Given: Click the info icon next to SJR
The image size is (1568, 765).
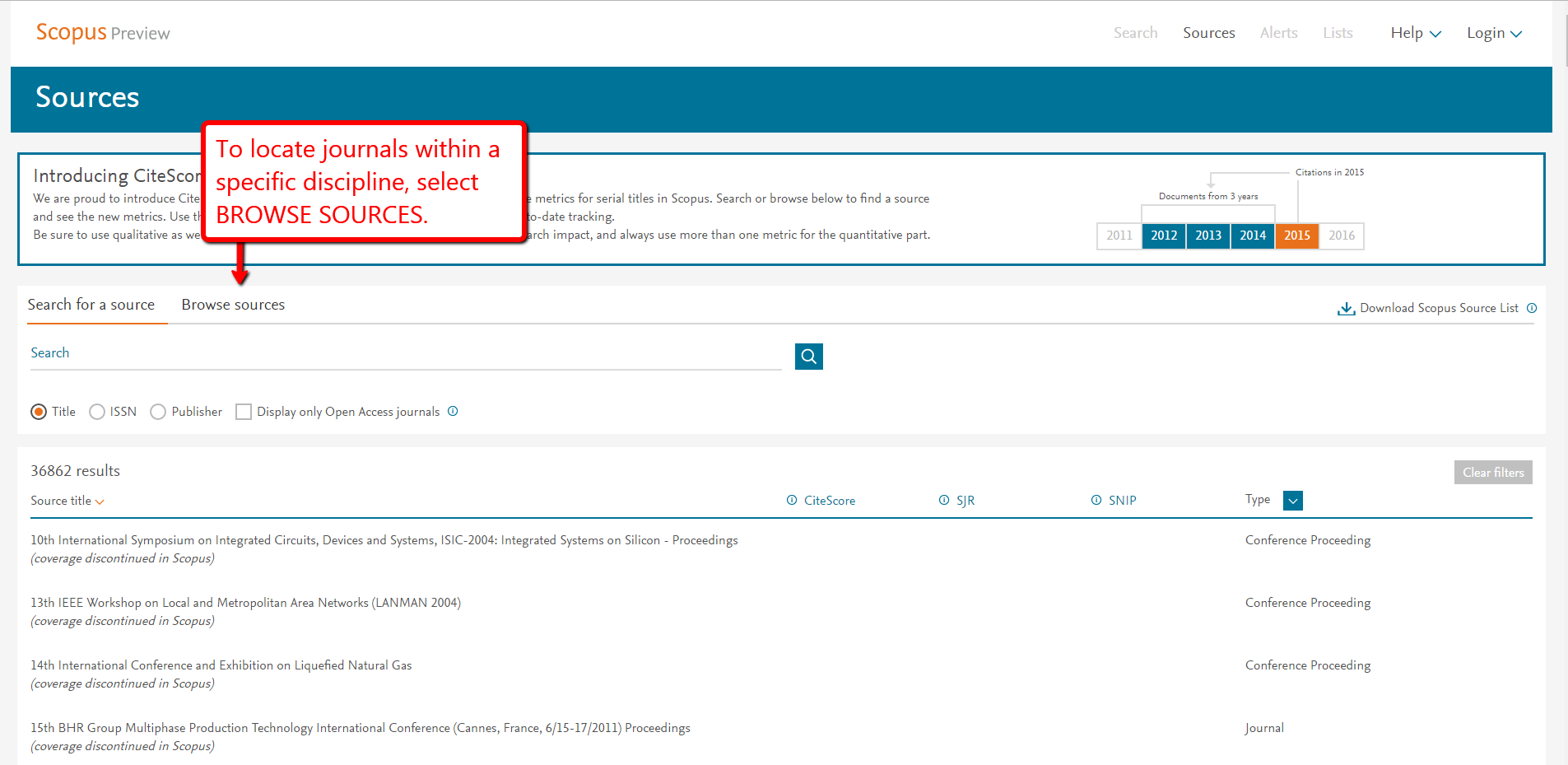Looking at the screenshot, I should 944,500.
